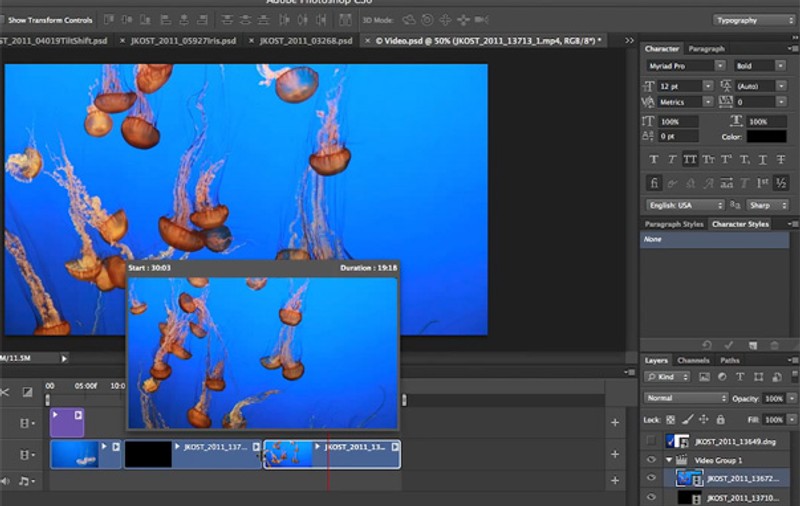The image size is (800, 506).
Task: Show more document tabs double-arrow
Action: point(630,40)
